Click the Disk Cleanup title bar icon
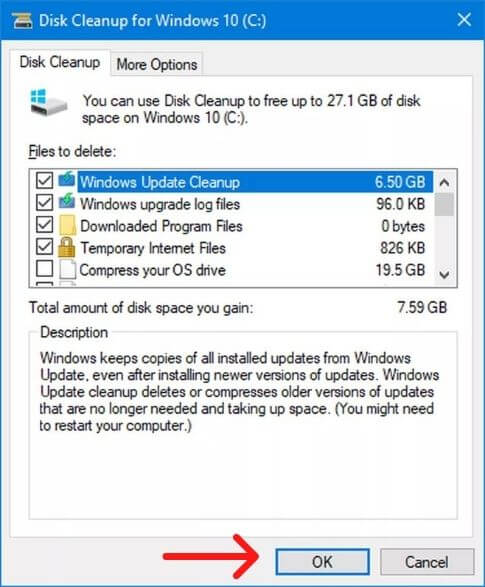 pos(22,20)
